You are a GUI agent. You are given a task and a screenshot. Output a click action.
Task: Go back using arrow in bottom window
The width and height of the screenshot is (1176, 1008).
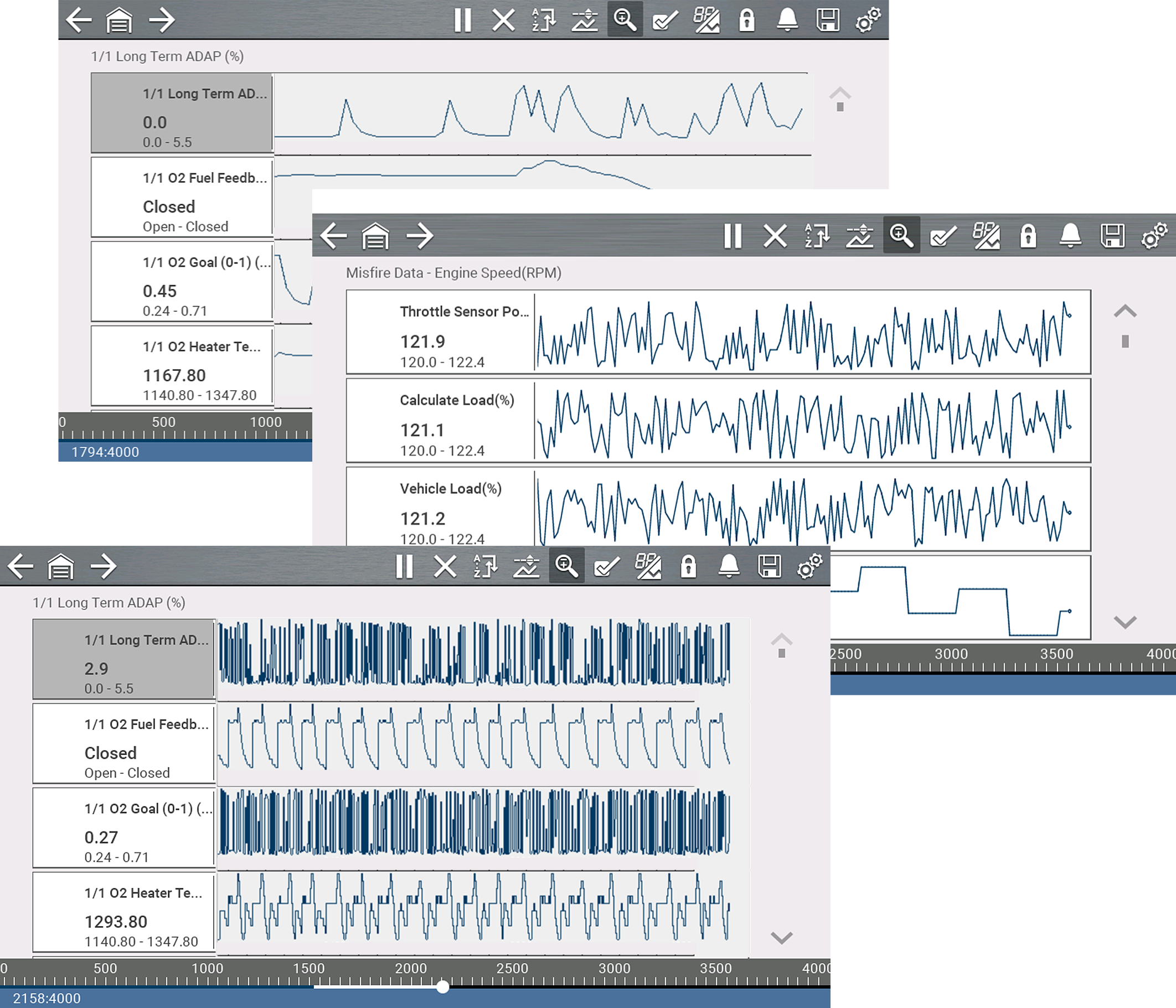[x=20, y=566]
